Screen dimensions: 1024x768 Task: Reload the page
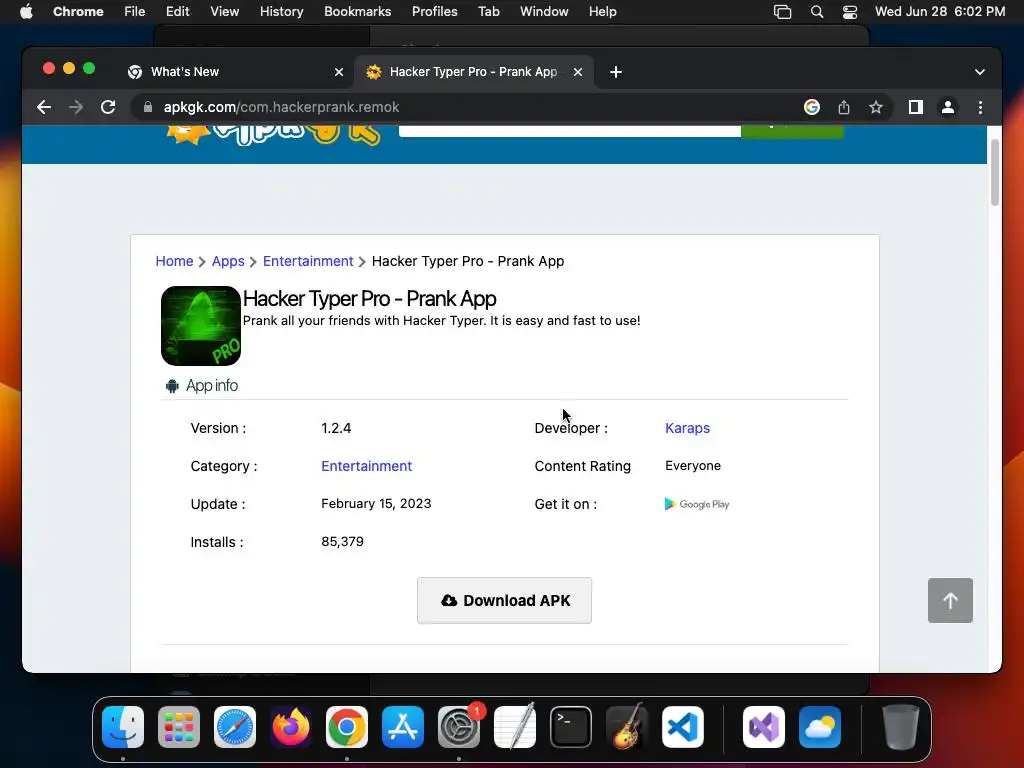pos(108,107)
